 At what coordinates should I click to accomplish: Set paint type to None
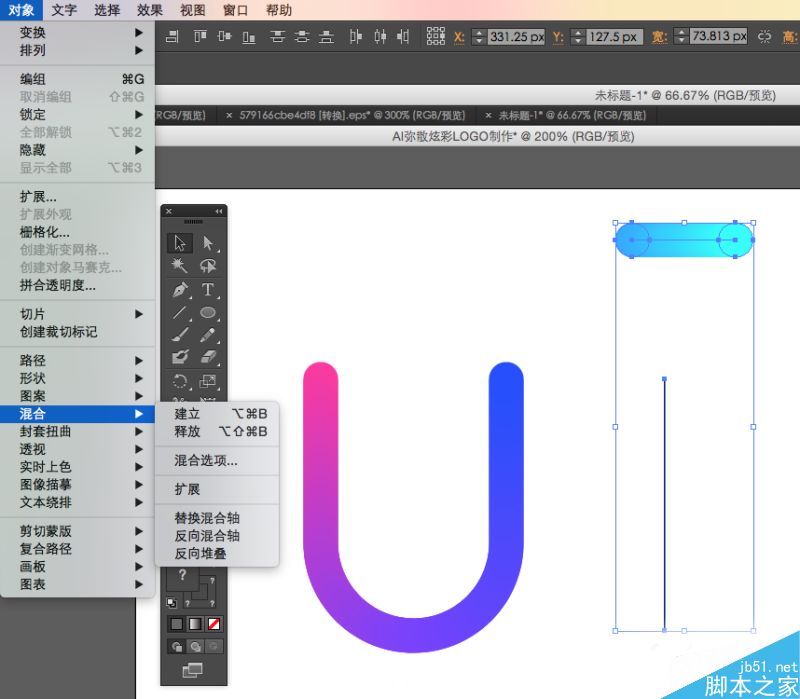tap(214, 624)
